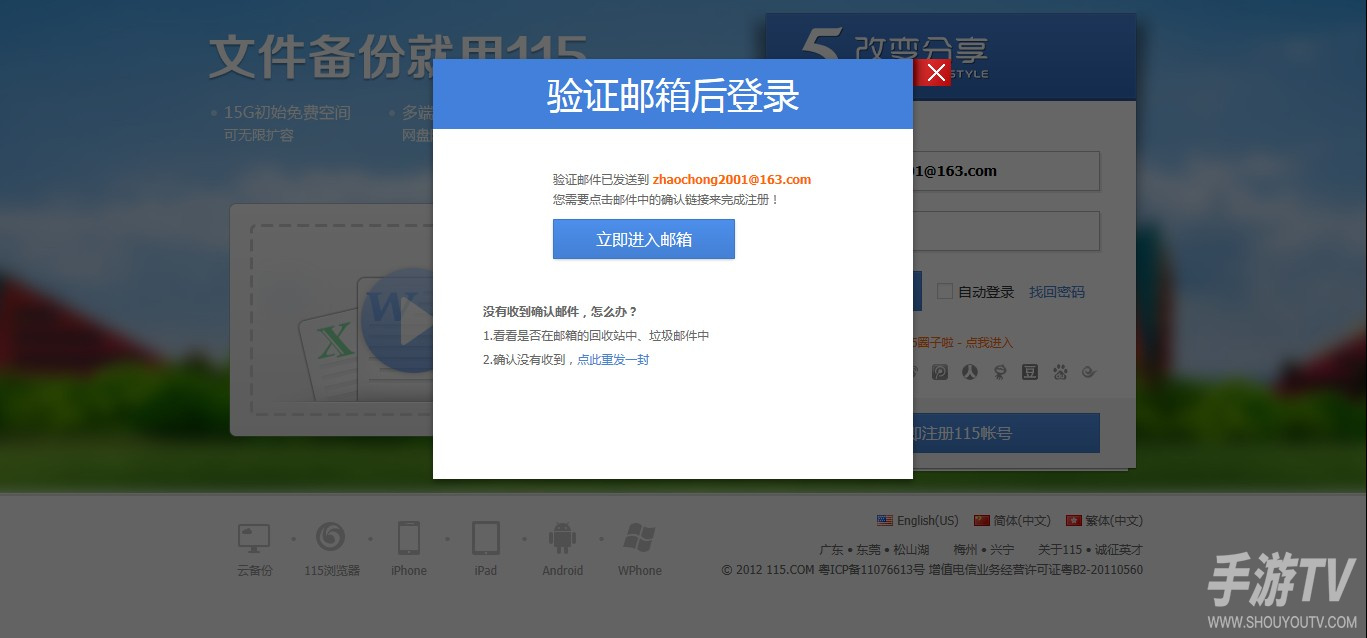
Task: Click the 115 改变分享 logo
Action: tap(895, 55)
